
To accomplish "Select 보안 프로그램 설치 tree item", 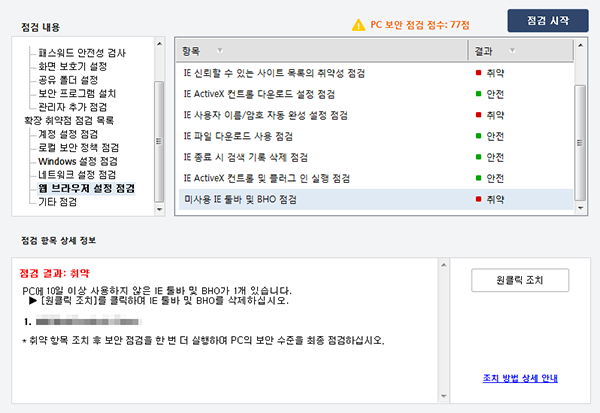I will click(77, 93).
